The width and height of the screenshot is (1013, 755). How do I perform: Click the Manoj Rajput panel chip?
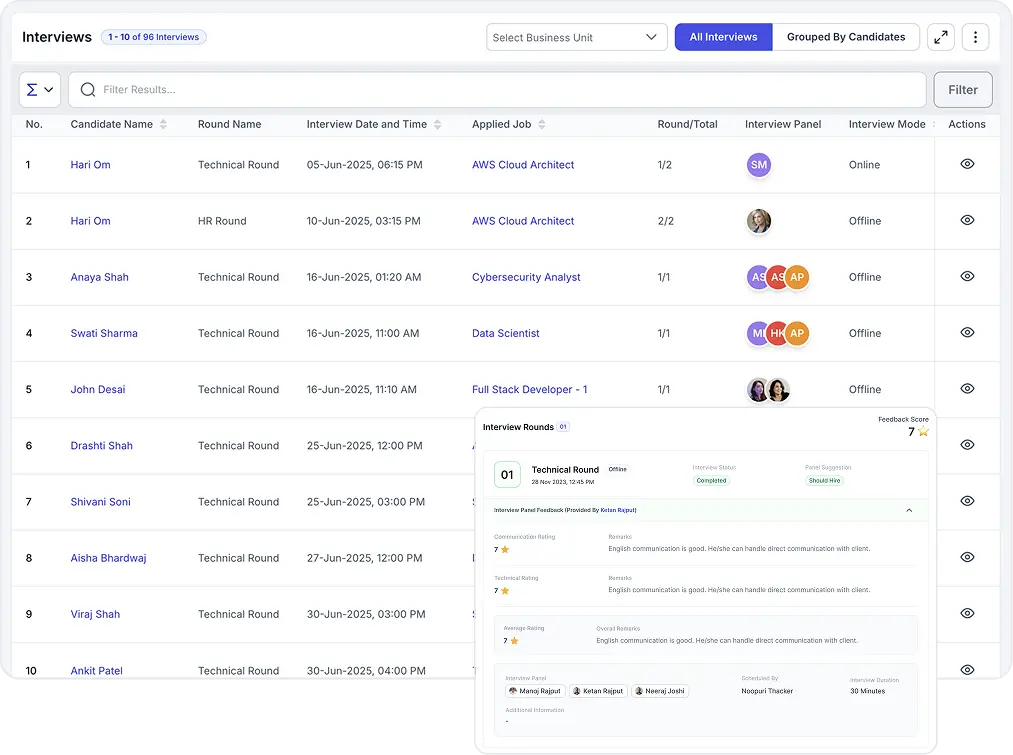[x=535, y=691]
